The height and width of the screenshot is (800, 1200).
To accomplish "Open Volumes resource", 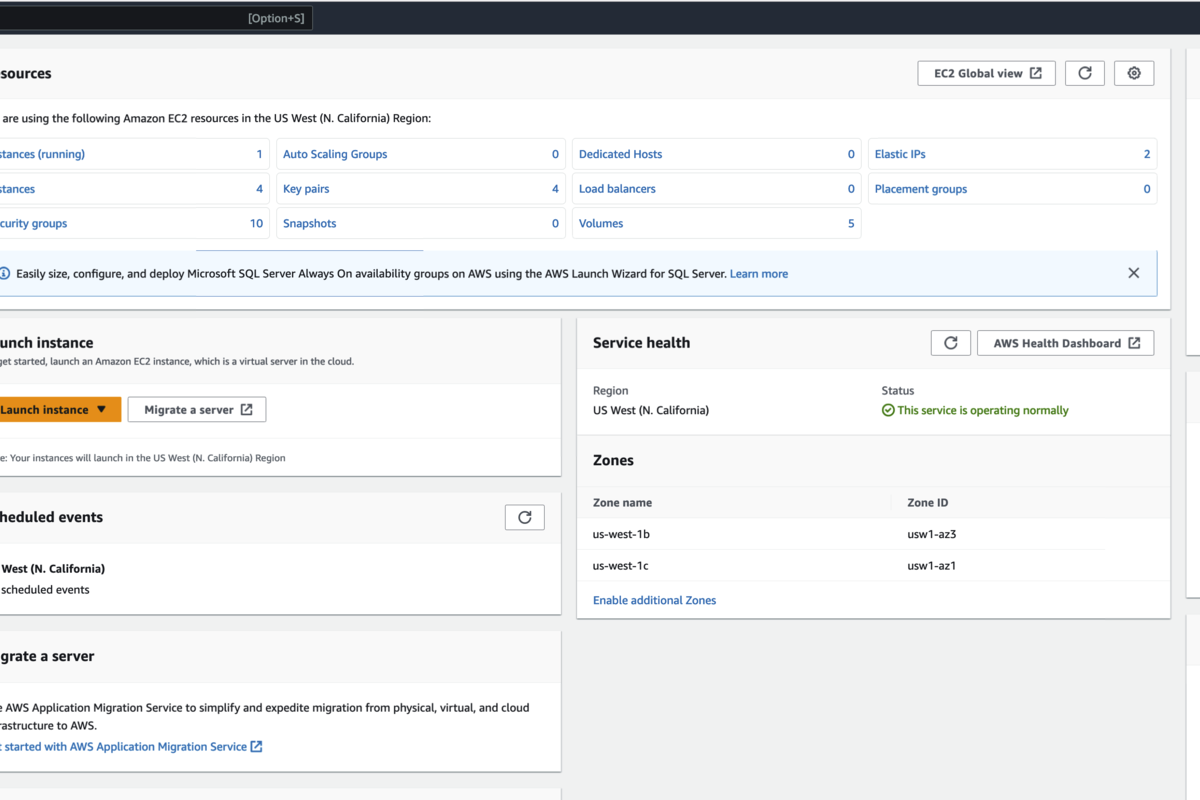I will (x=601, y=224).
